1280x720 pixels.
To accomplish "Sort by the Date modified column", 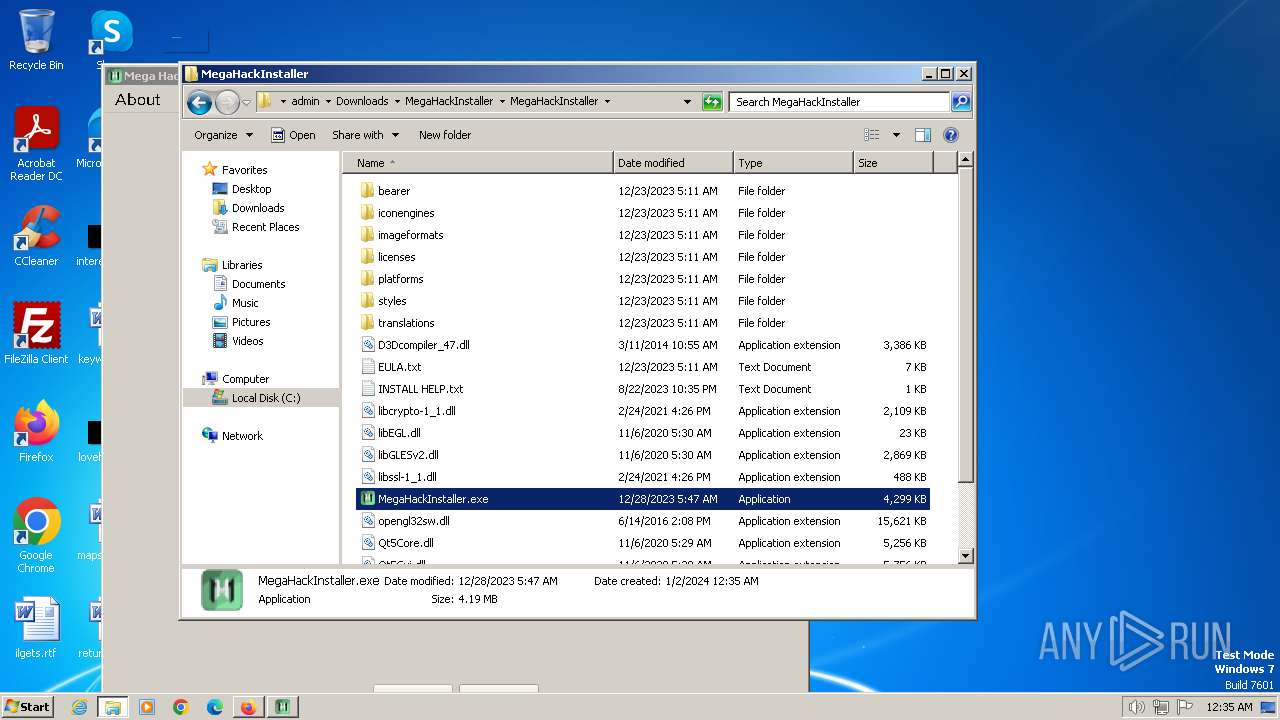I will click(x=673, y=163).
